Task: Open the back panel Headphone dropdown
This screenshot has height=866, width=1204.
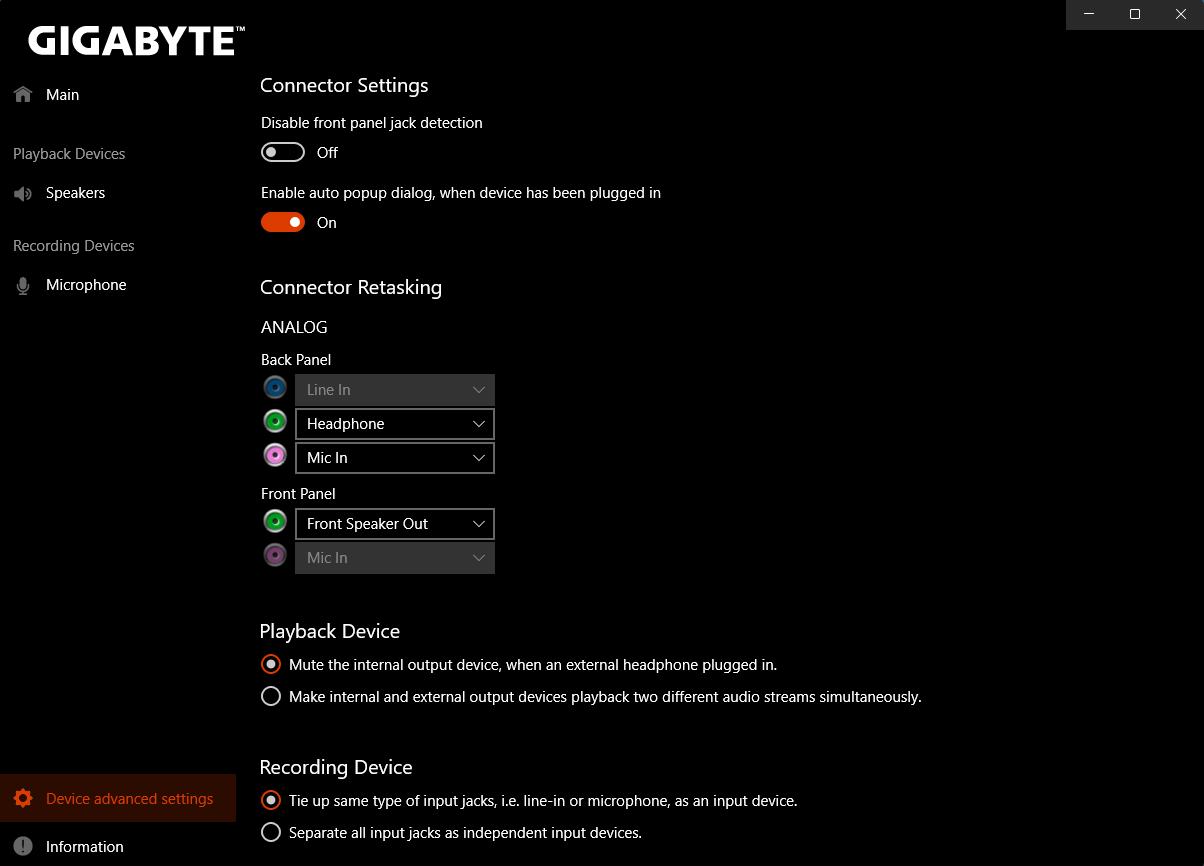Action: click(x=395, y=424)
